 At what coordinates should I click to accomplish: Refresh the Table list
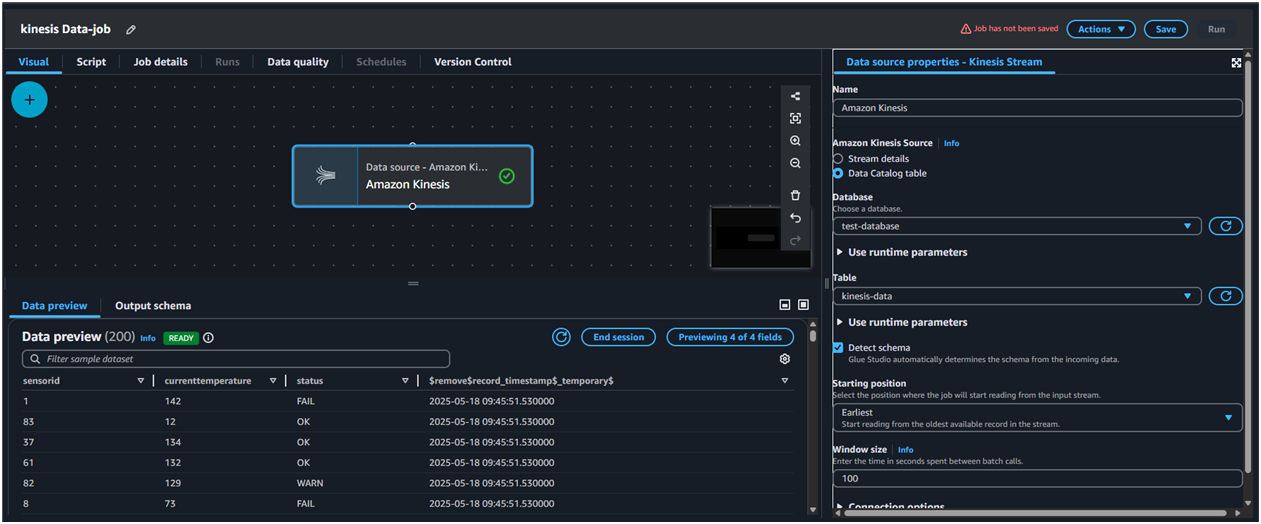[1225, 296]
